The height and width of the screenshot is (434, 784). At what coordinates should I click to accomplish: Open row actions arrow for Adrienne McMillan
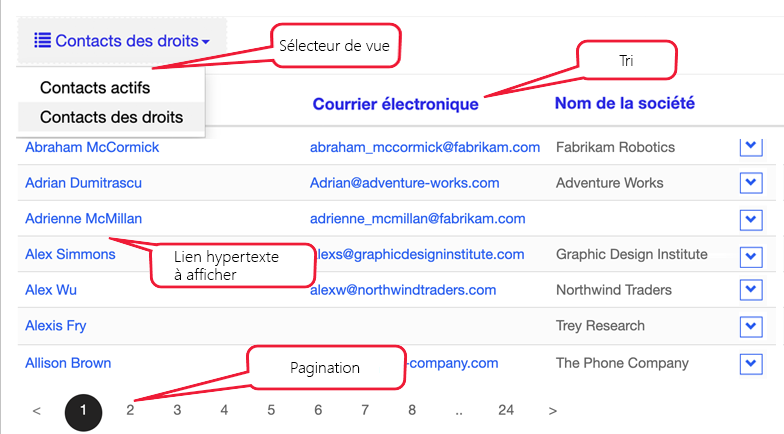click(x=751, y=220)
